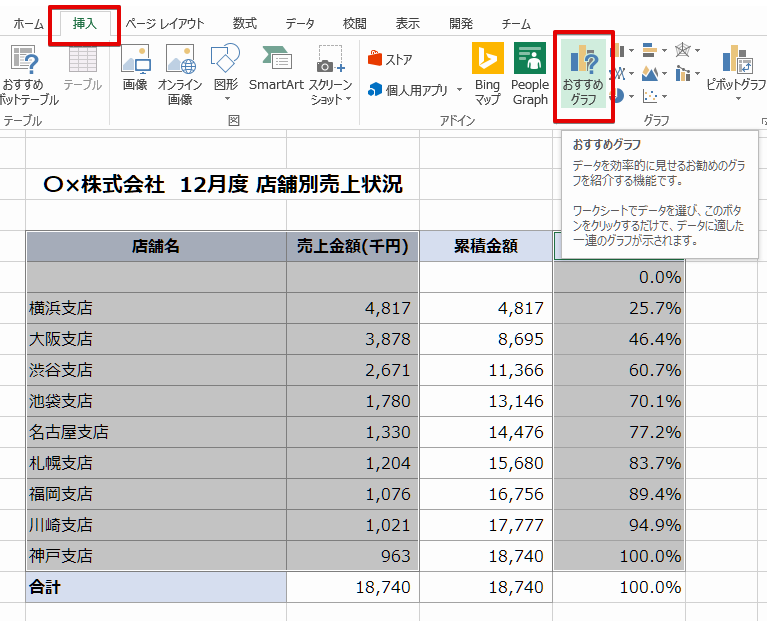Select the sales cell showing 2,671
Screen dimensions: 767x621
click(x=353, y=370)
